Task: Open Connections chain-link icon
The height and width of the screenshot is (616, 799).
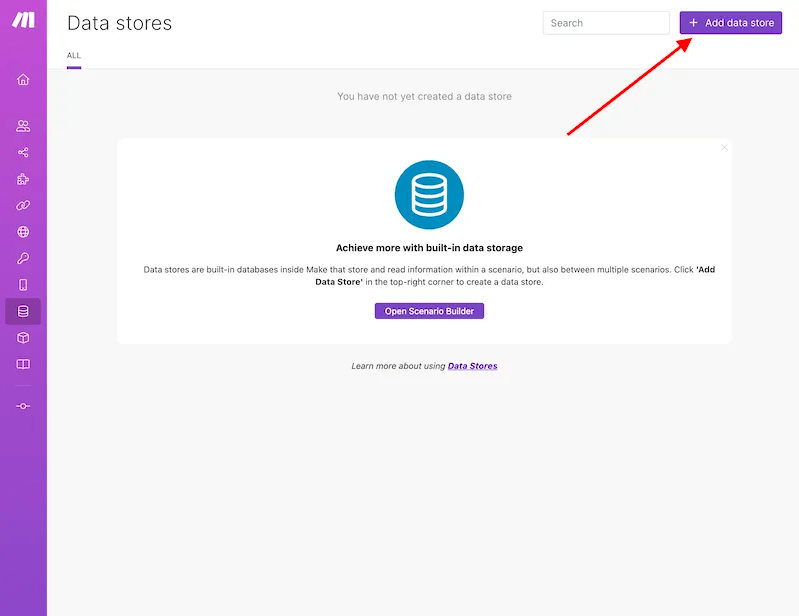Action: (23, 205)
